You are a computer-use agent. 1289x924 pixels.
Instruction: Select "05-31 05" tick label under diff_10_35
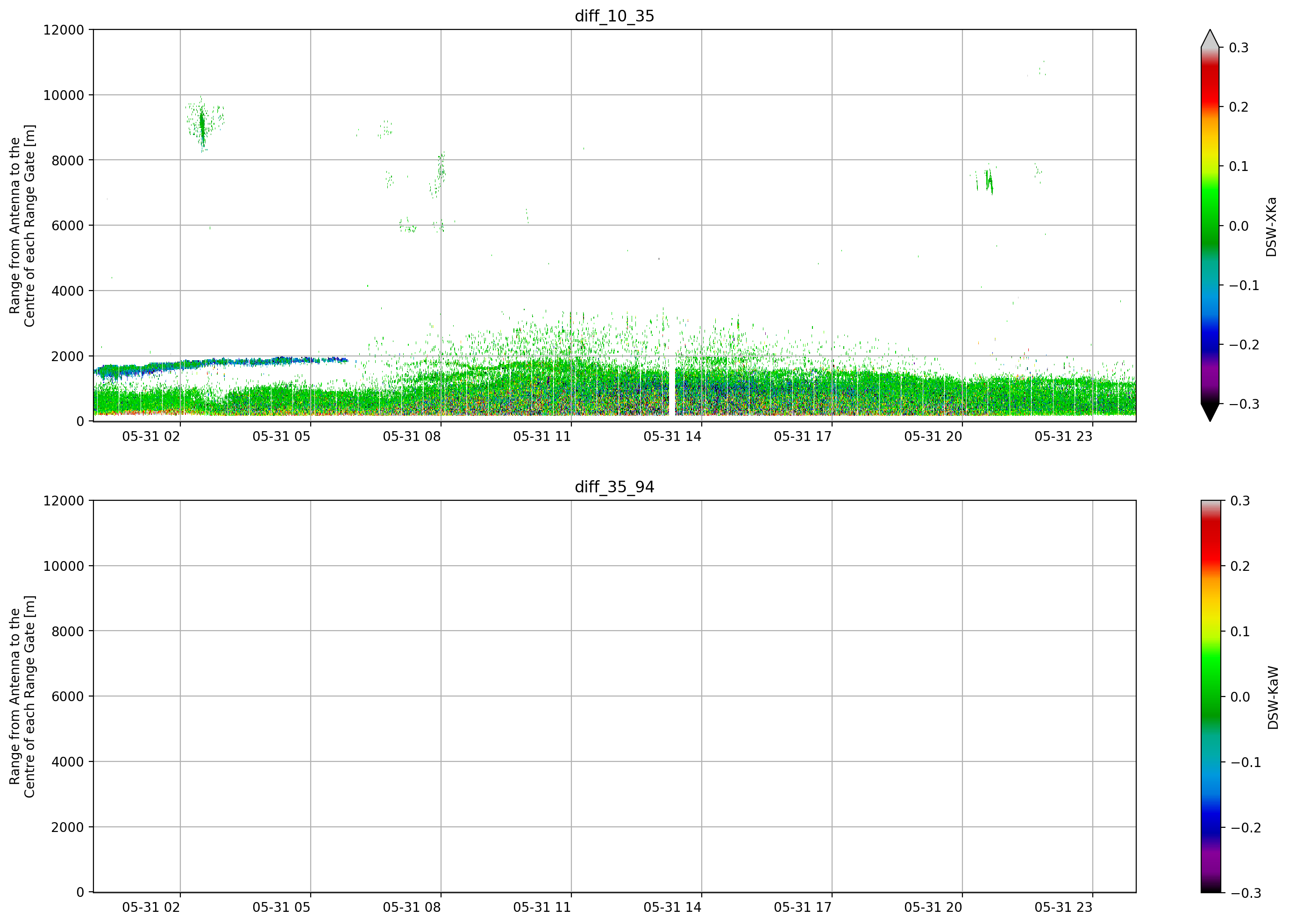tap(281, 436)
